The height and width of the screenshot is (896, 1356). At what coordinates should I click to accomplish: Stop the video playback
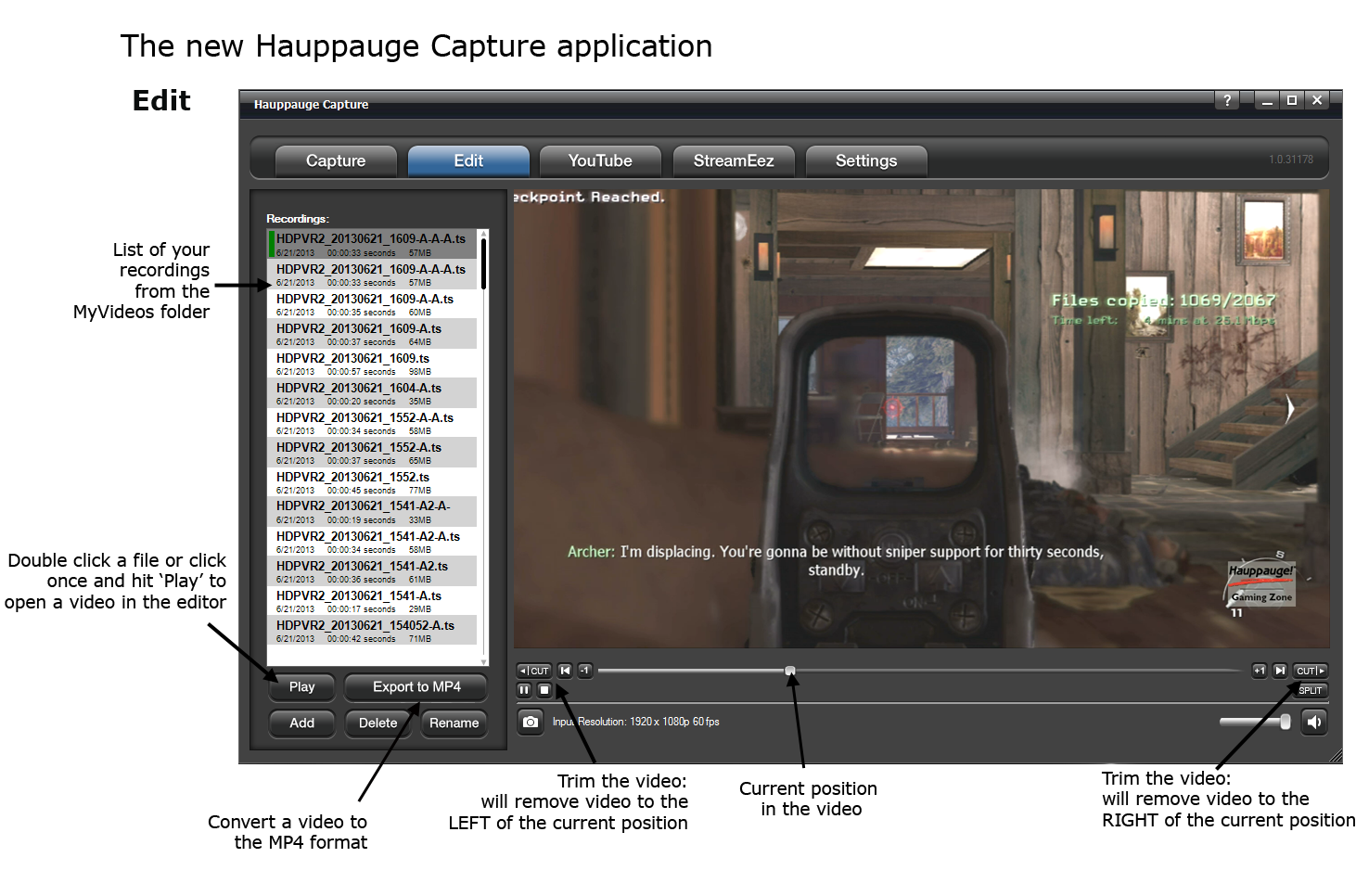(x=544, y=690)
